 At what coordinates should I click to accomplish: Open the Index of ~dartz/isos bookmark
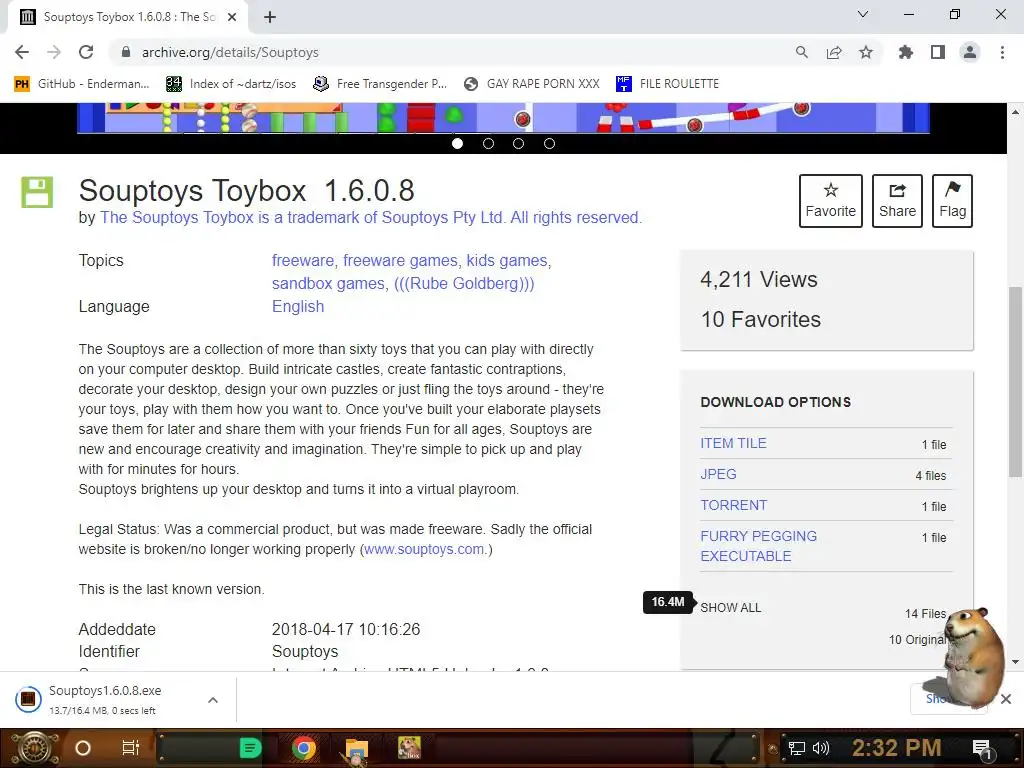[231, 84]
